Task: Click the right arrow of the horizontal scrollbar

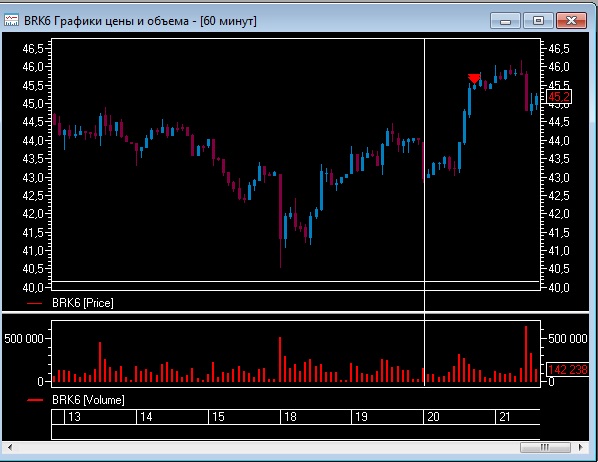Action: pos(581,447)
